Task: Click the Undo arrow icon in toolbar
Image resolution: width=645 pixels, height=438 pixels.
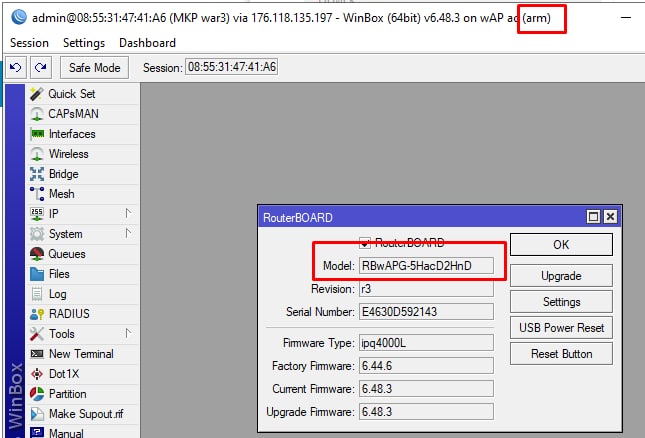Action: pos(16,67)
